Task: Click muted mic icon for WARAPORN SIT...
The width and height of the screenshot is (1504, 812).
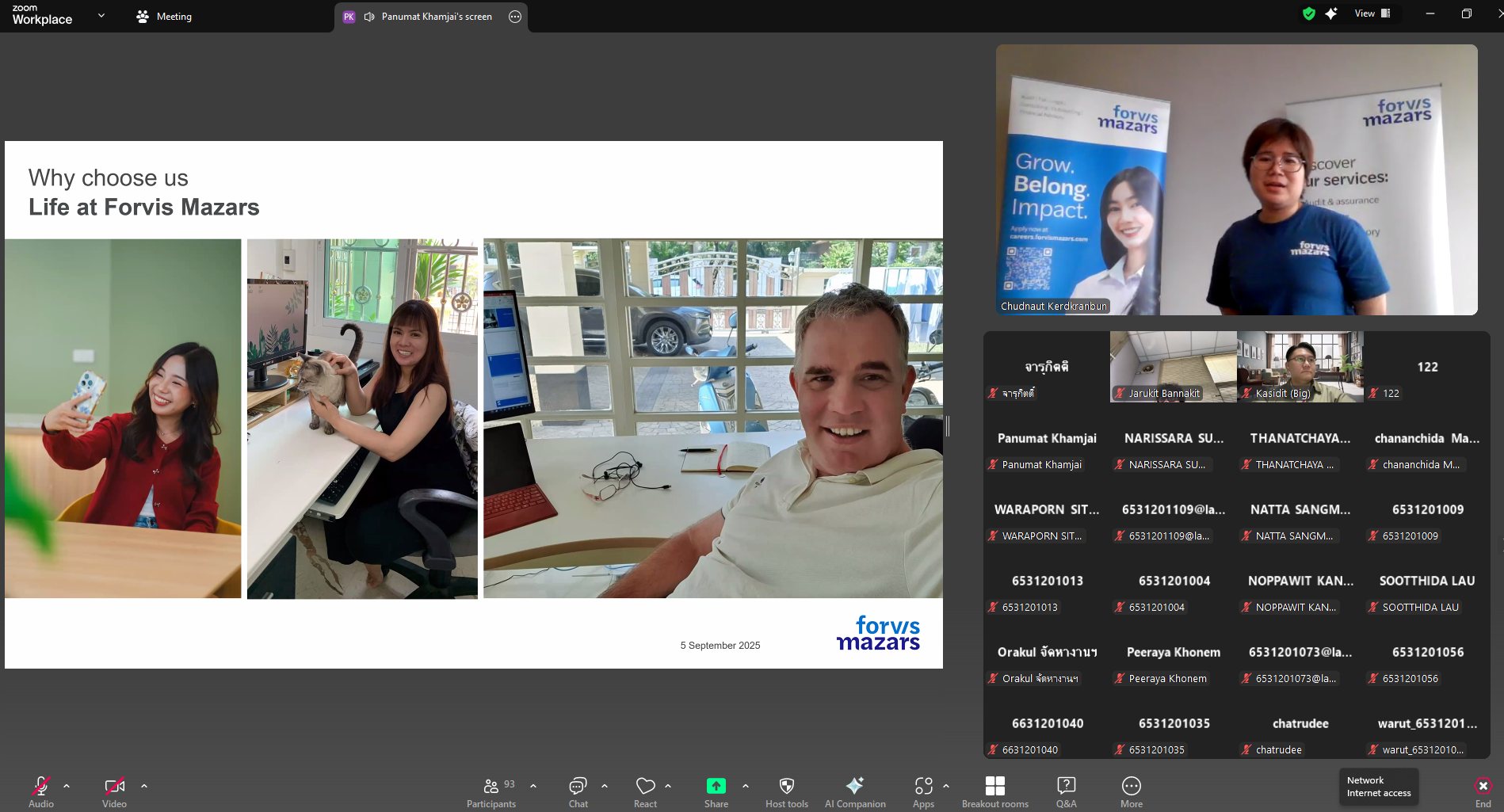Action: [x=993, y=536]
